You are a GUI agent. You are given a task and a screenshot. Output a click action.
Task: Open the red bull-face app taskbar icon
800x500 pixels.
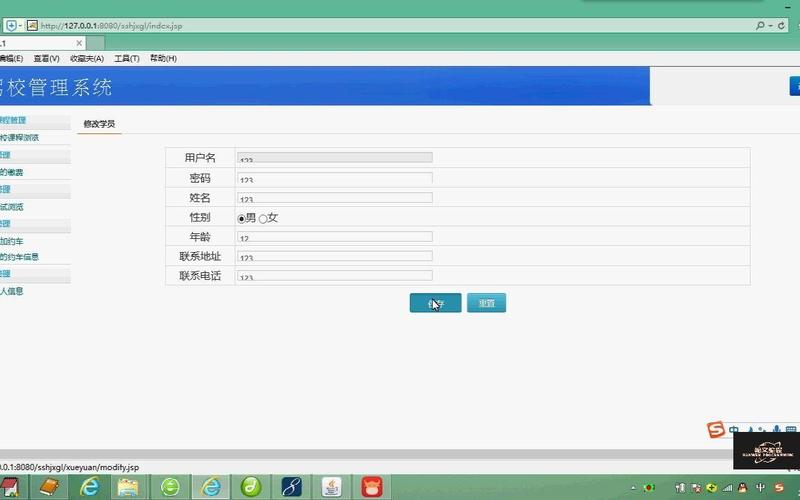coord(372,487)
